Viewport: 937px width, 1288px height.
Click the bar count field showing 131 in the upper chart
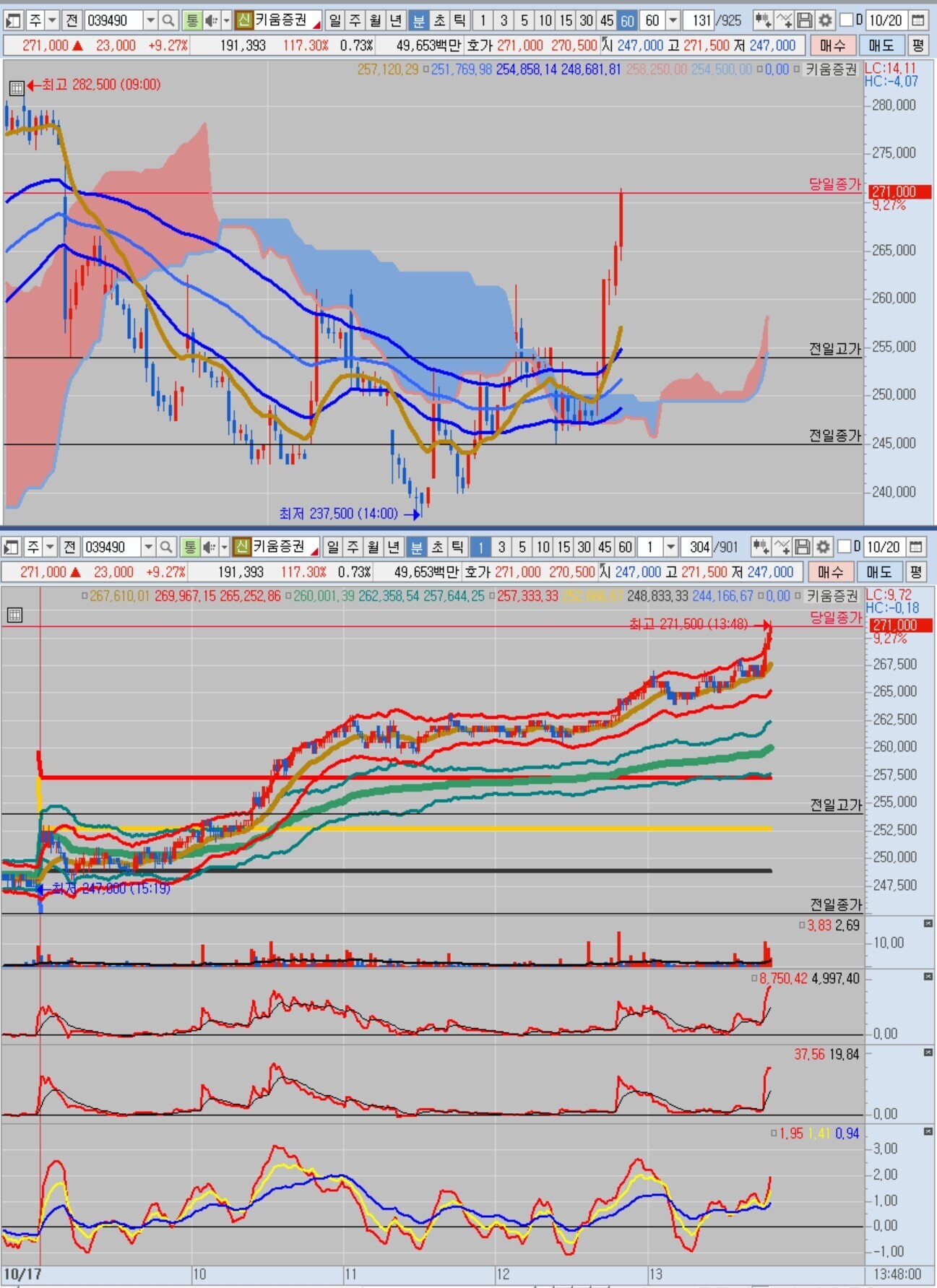697,20
